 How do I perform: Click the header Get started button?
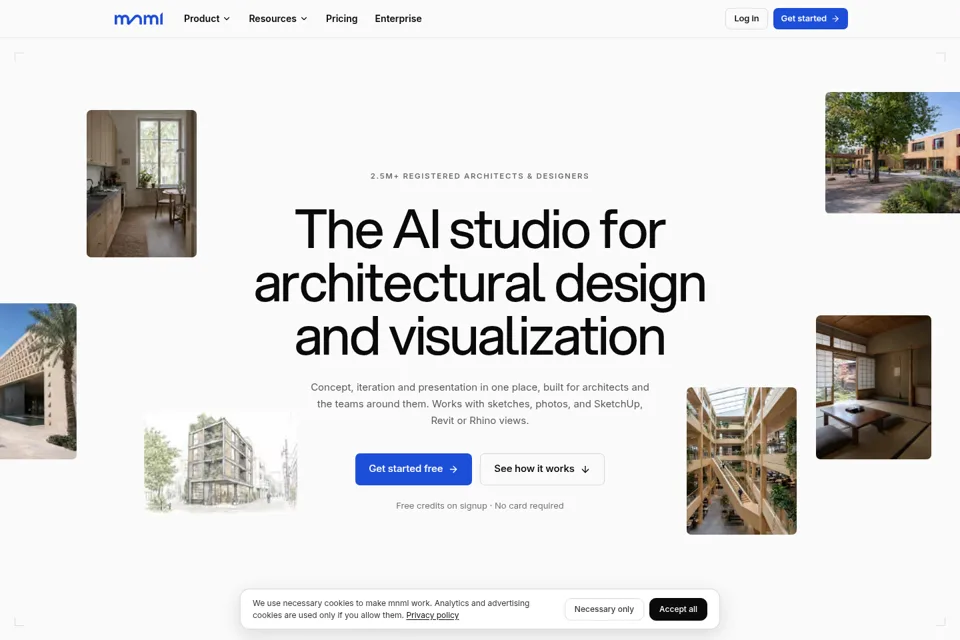click(810, 19)
